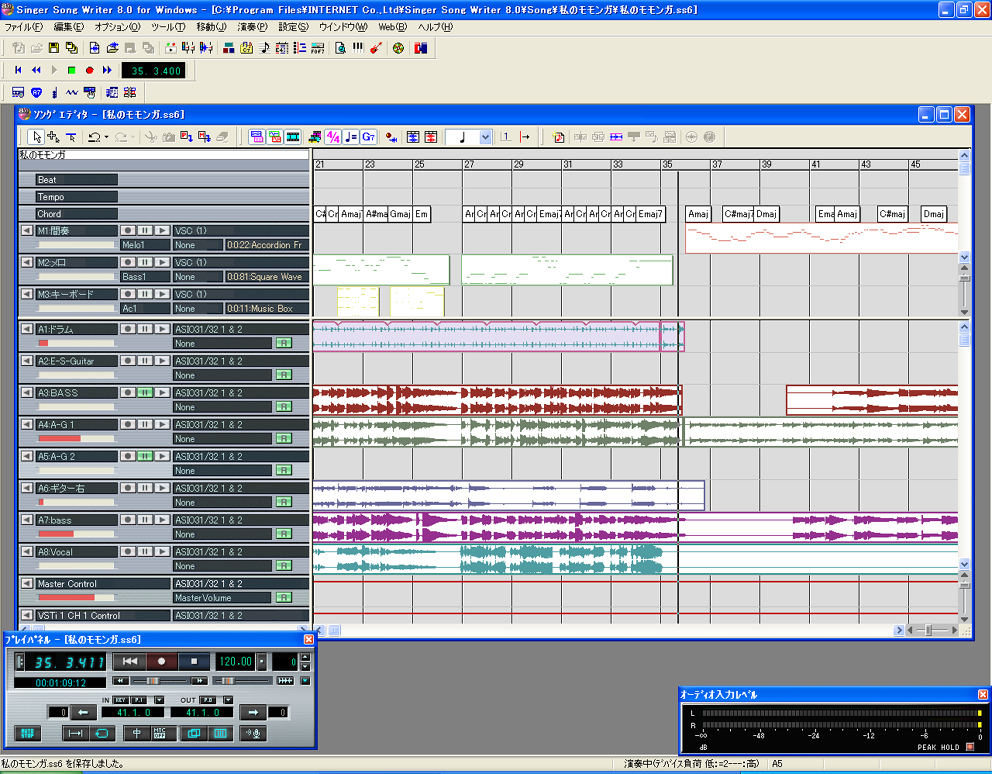
Task: Click the time signature 4/4 icon
Action: (333, 137)
